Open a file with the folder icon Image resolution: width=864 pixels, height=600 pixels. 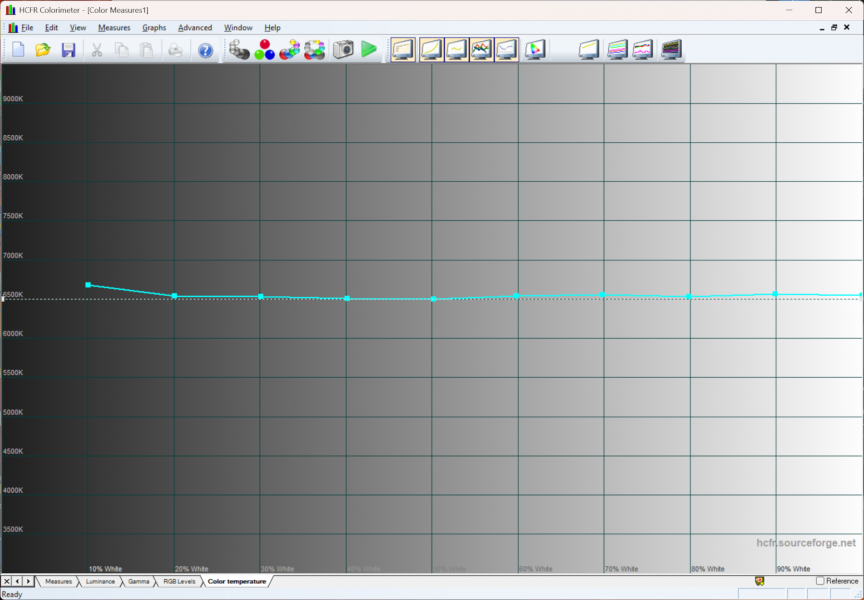[43, 50]
